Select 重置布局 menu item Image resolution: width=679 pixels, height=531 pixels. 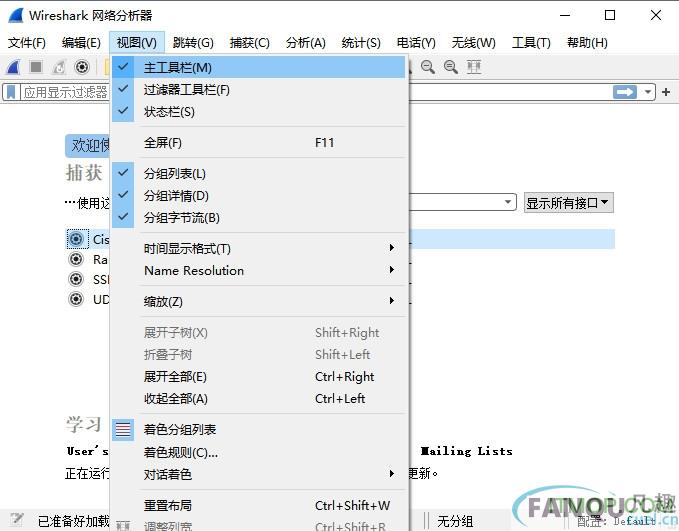(259, 505)
